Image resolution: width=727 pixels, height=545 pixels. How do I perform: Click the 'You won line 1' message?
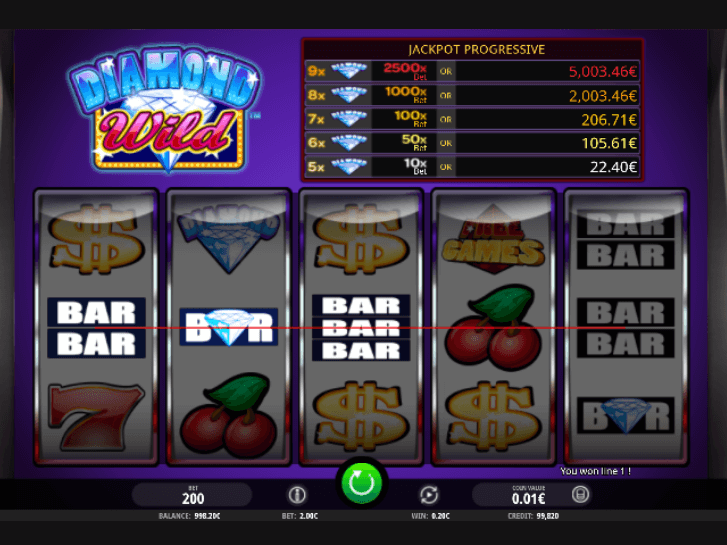(595, 471)
